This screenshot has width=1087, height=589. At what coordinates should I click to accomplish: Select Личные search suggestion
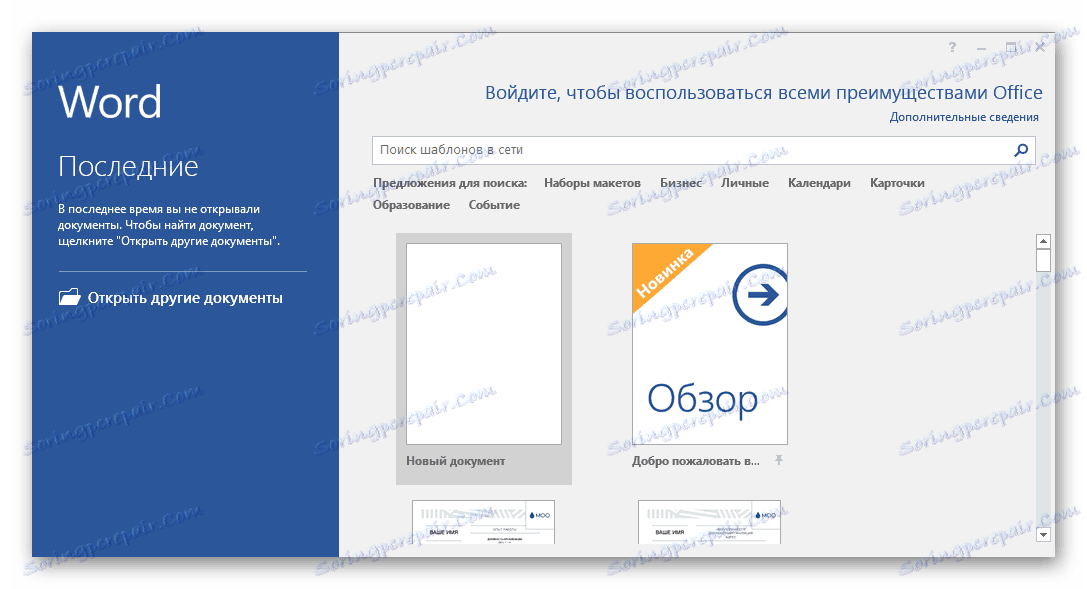745,183
